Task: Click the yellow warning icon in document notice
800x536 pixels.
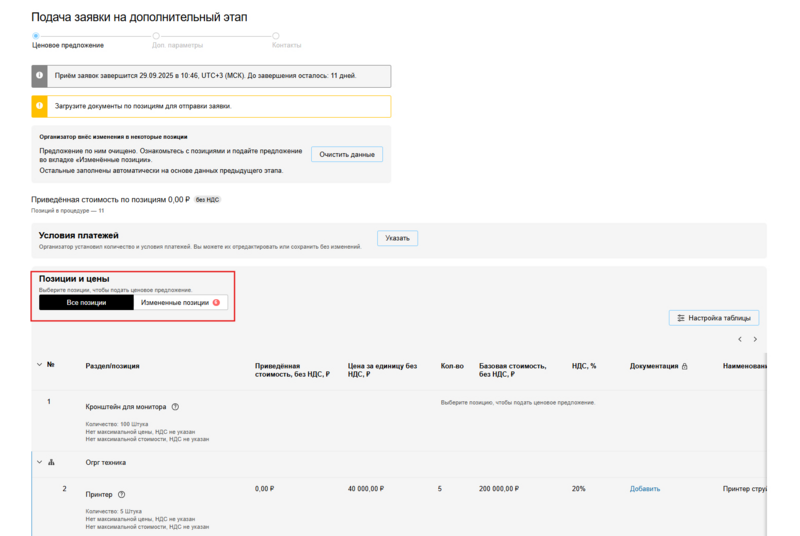Action: point(40,106)
